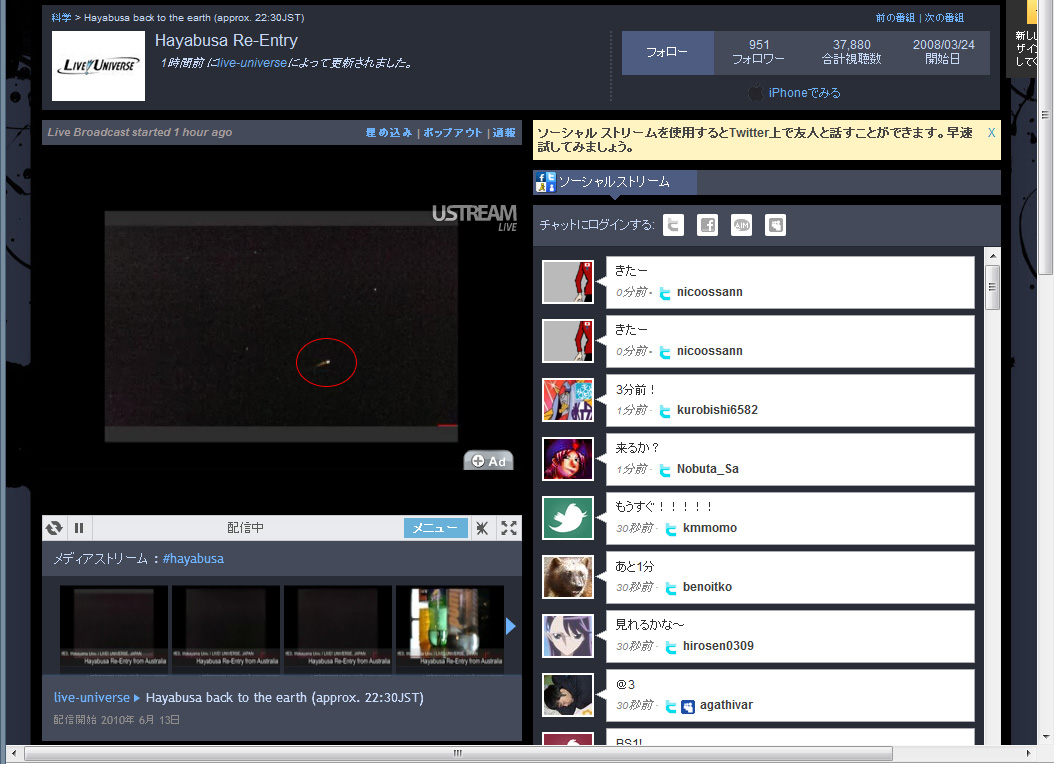Image resolution: width=1054 pixels, height=764 pixels.
Task: Open the iPhoneでみる link
Action: click(x=804, y=93)
